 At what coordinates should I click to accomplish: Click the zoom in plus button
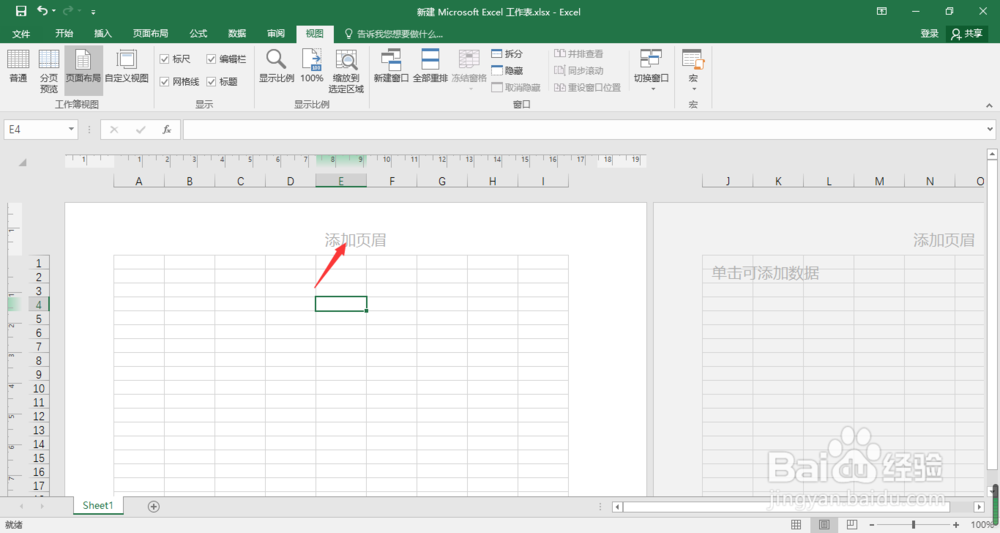pos(955,525)
